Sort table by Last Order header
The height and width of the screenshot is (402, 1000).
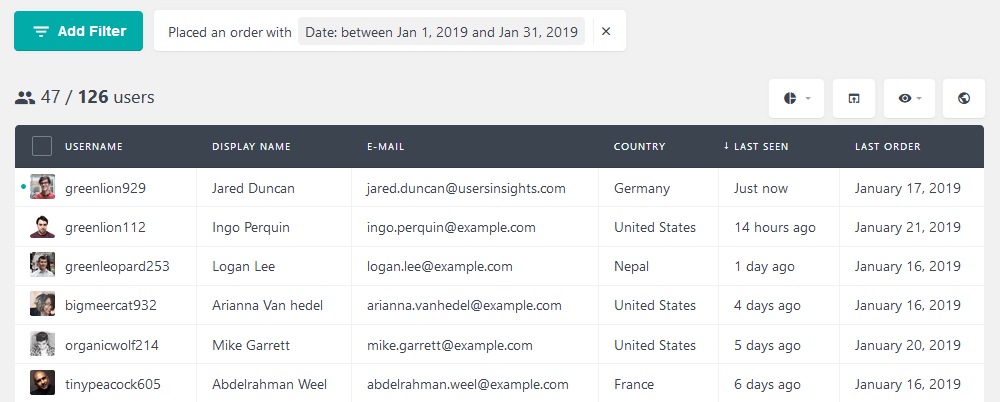click(887, 147)
